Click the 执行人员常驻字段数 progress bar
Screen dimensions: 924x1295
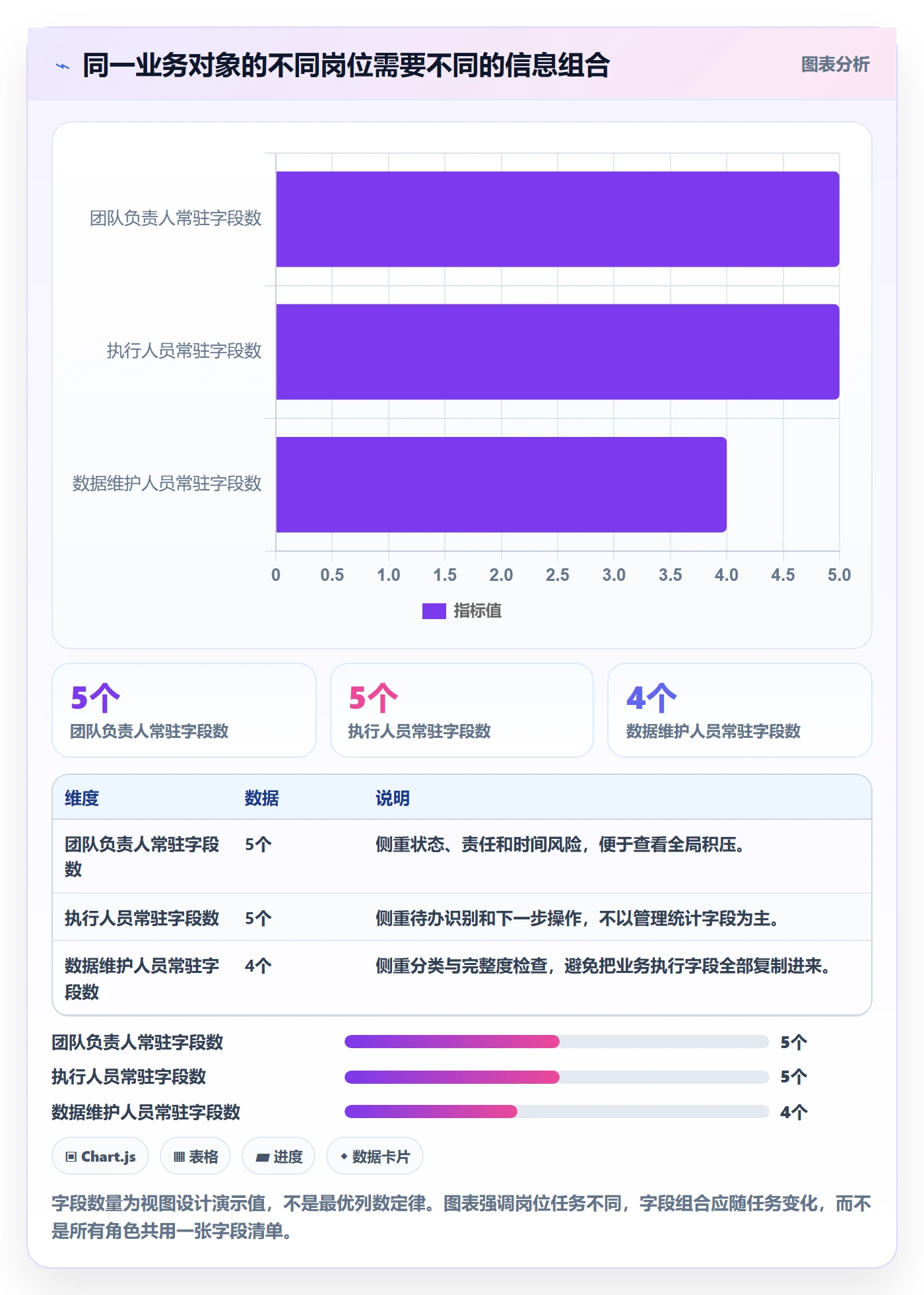[x=556, y=1077]
